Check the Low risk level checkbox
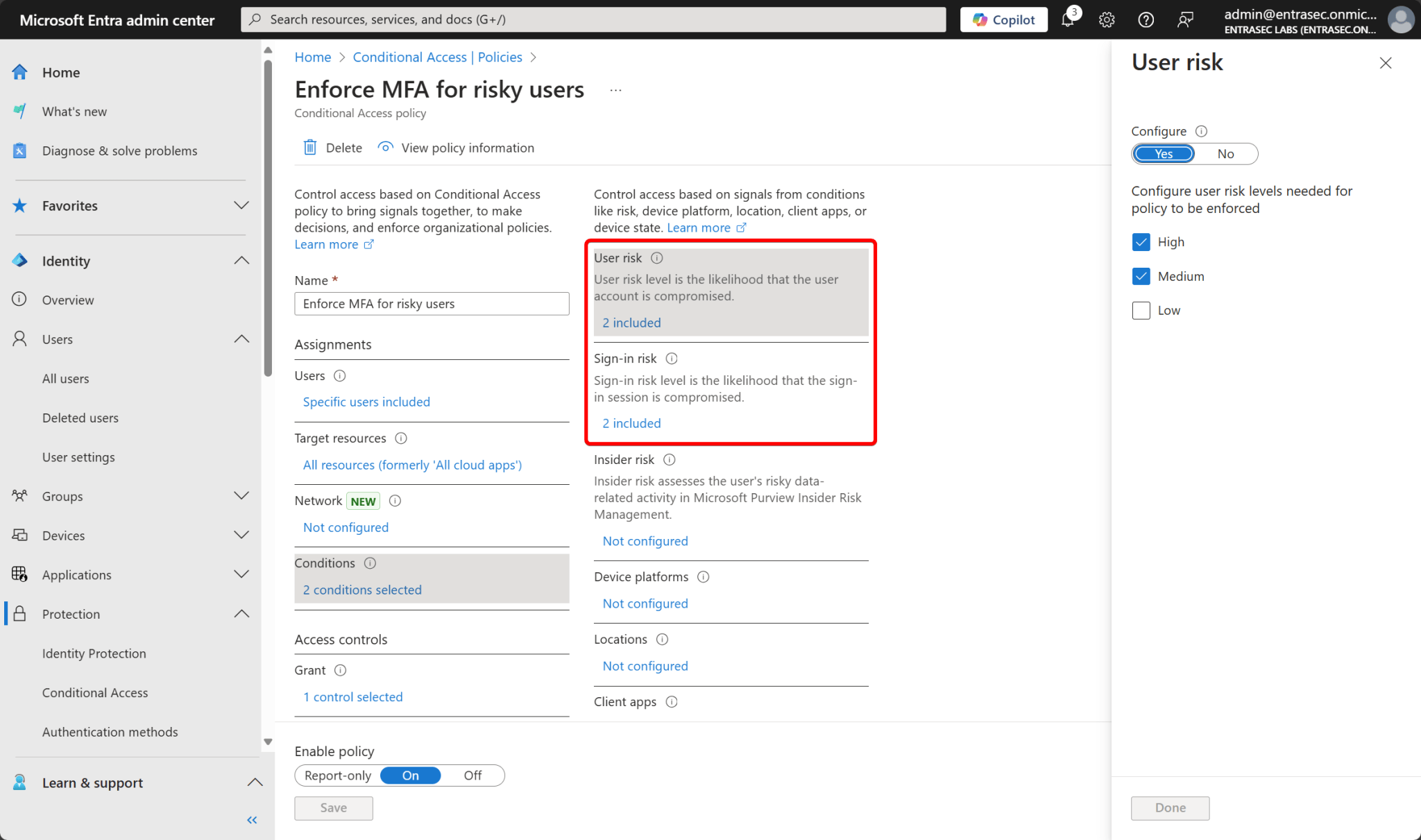The image size is (1421, 840). (x=1141, y=310)
